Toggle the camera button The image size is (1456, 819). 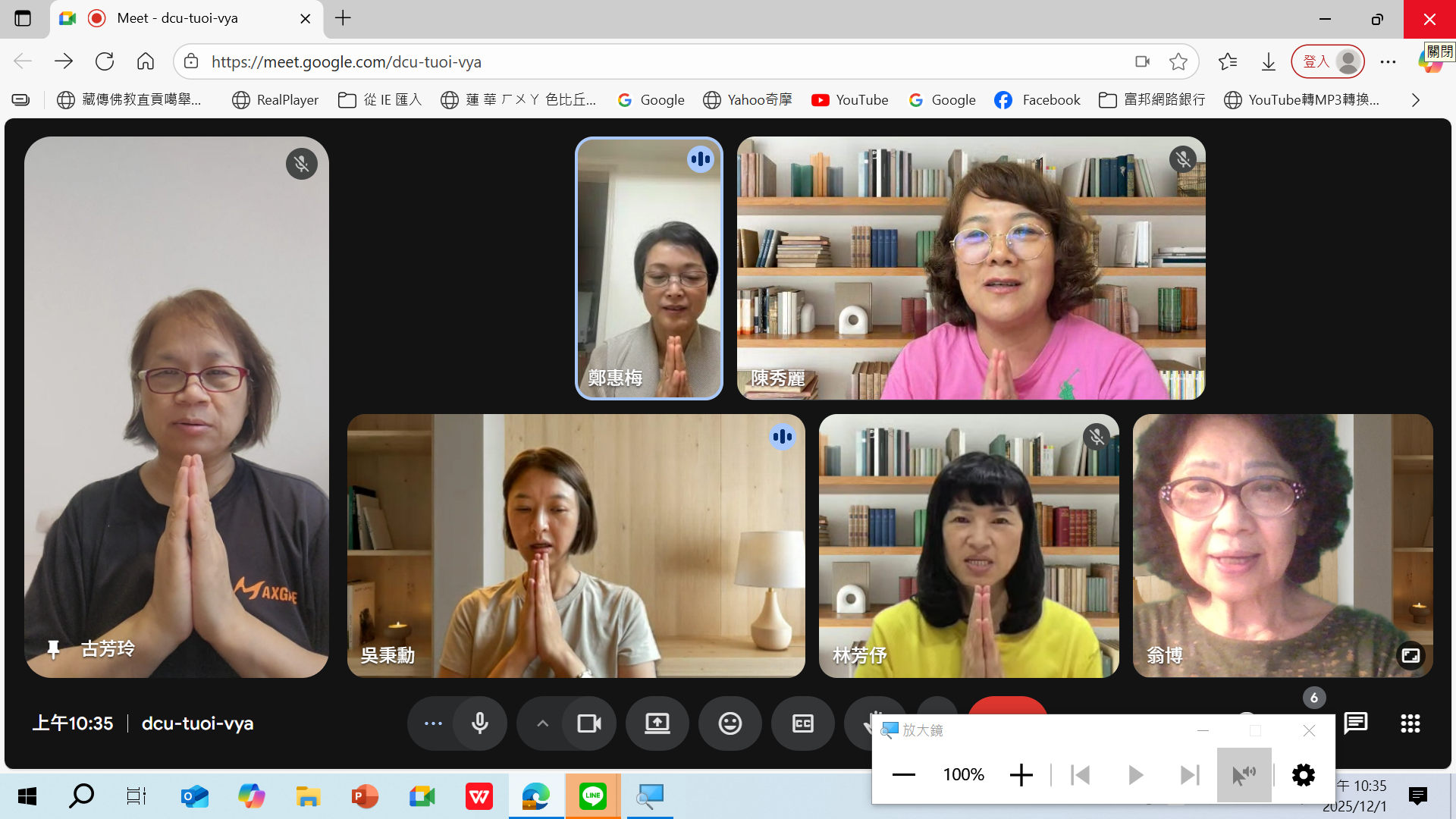point(588,723)
